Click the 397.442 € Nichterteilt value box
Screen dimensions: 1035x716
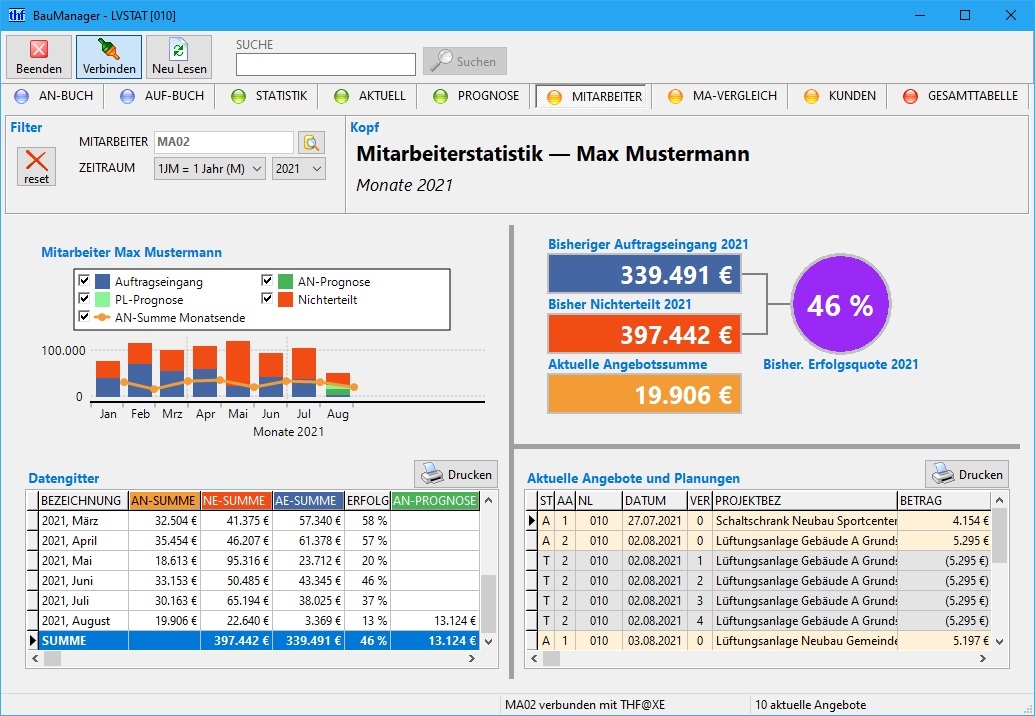pyautogui.click(x=644, y=334)
